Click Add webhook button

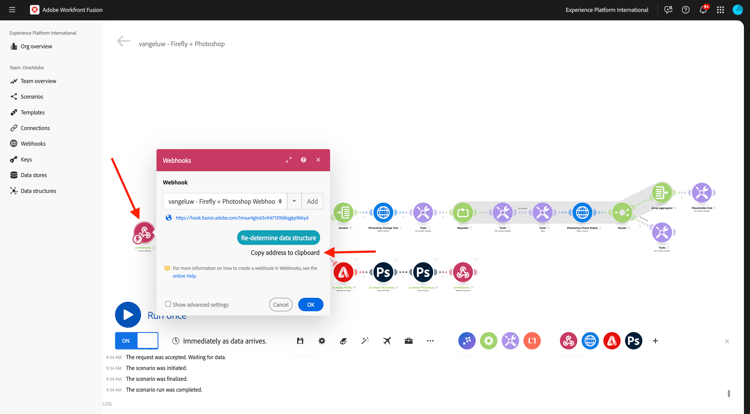[312, 201]
